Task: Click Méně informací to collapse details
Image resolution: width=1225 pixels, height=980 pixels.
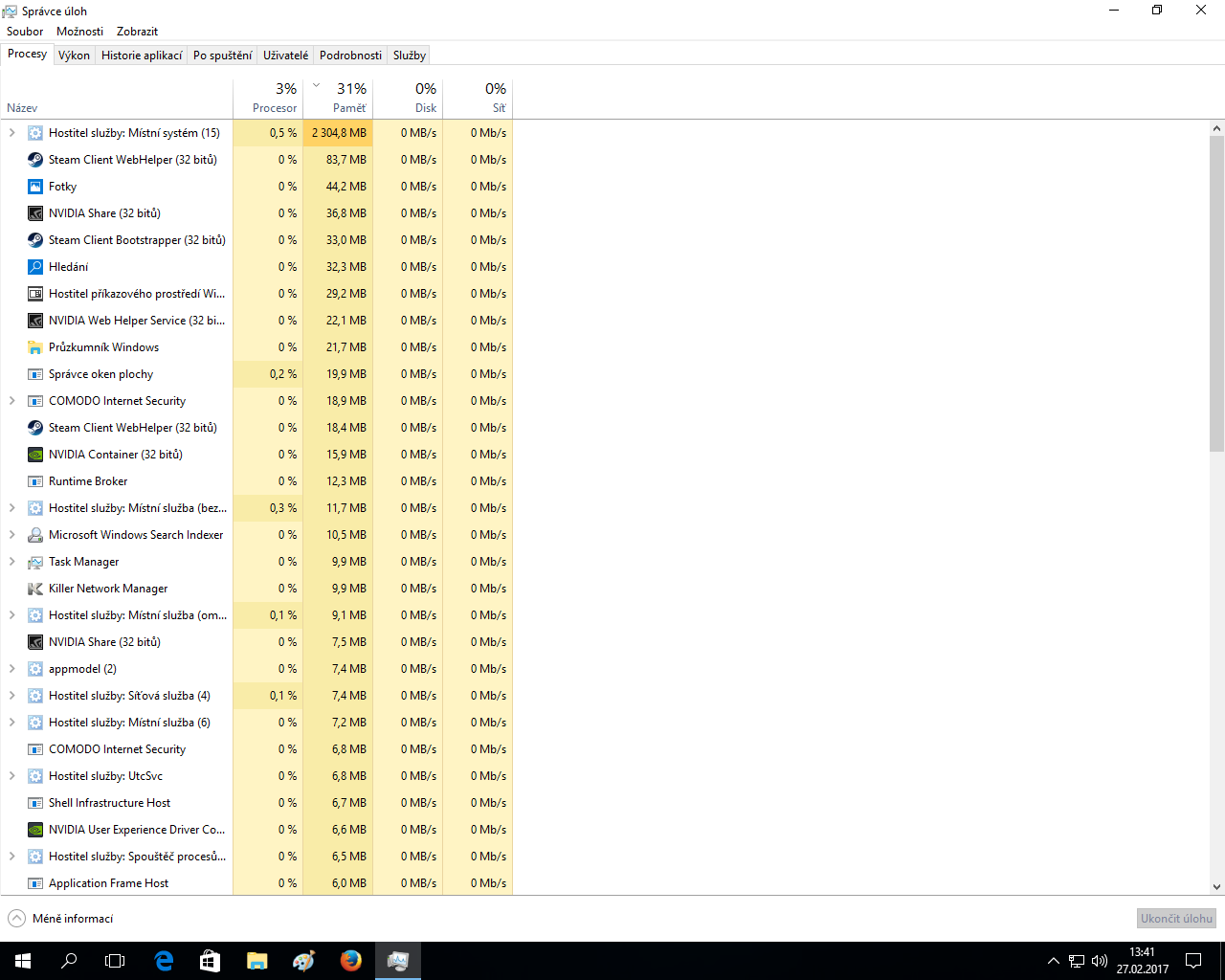Action: [x=61, y=919]
